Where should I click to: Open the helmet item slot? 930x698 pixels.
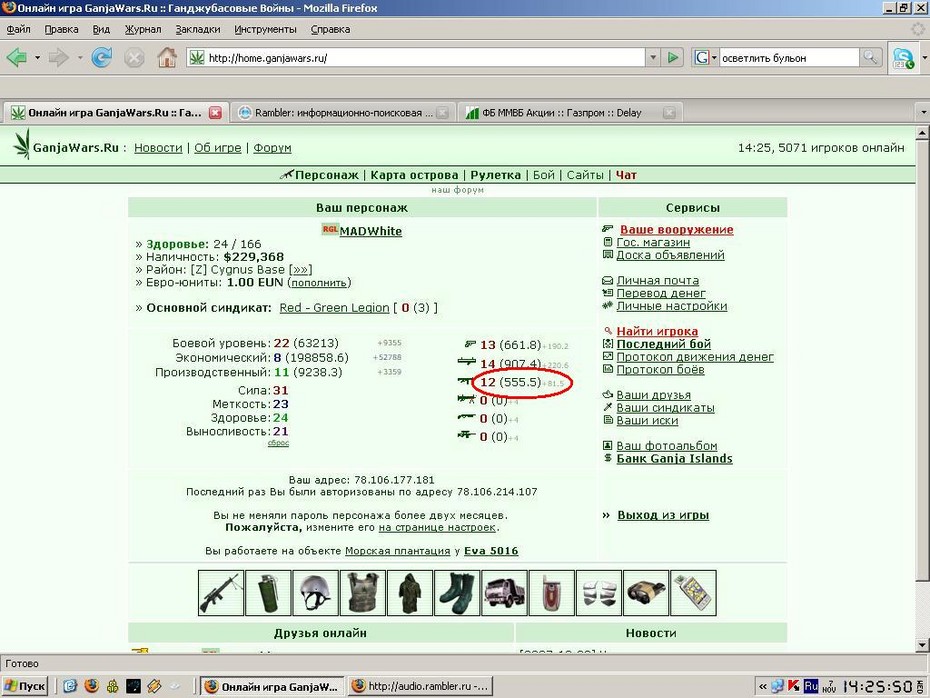tap(316, 593)
